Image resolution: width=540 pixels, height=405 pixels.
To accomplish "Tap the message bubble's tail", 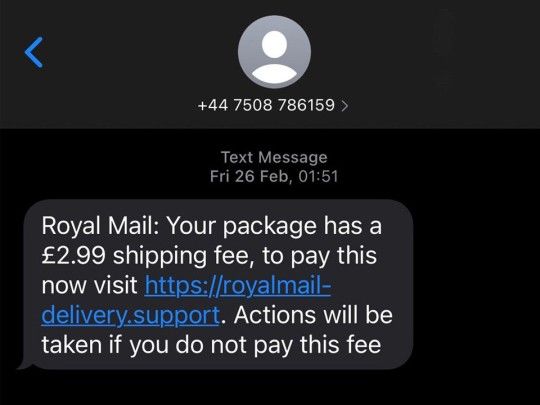I will (x=23, y=363).
